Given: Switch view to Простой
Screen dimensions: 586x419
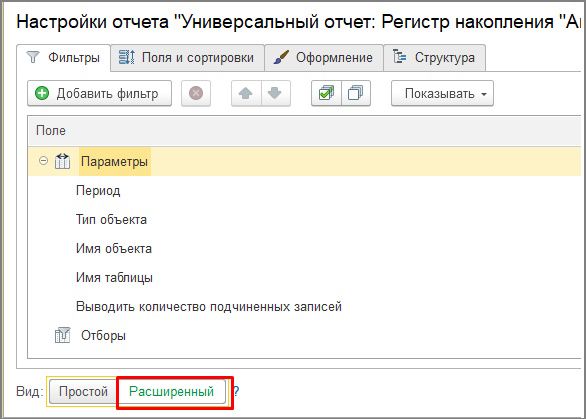Looking at the screenshot, I should coord(83,391).
